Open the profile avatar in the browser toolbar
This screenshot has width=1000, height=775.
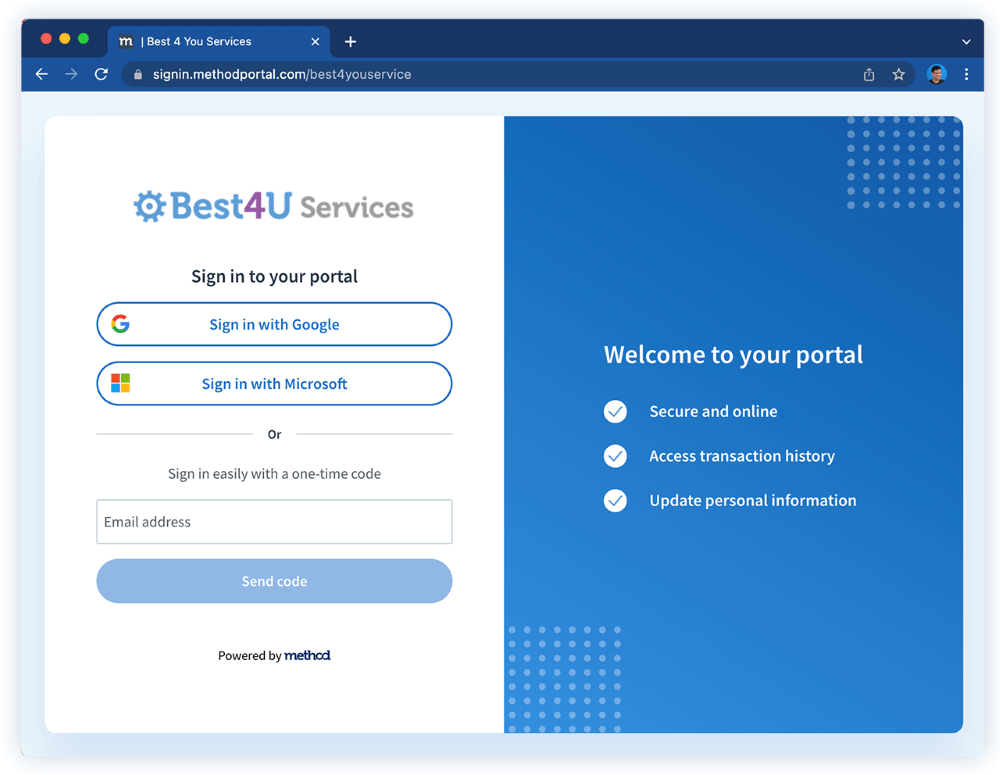pos(936,75)
